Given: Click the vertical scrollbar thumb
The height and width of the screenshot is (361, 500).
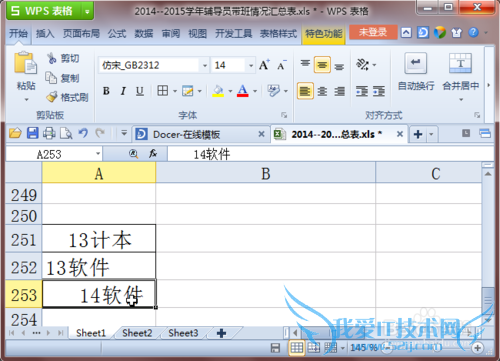Looking at the screenshot, I should pyautogui.click(x=488, y=300).
